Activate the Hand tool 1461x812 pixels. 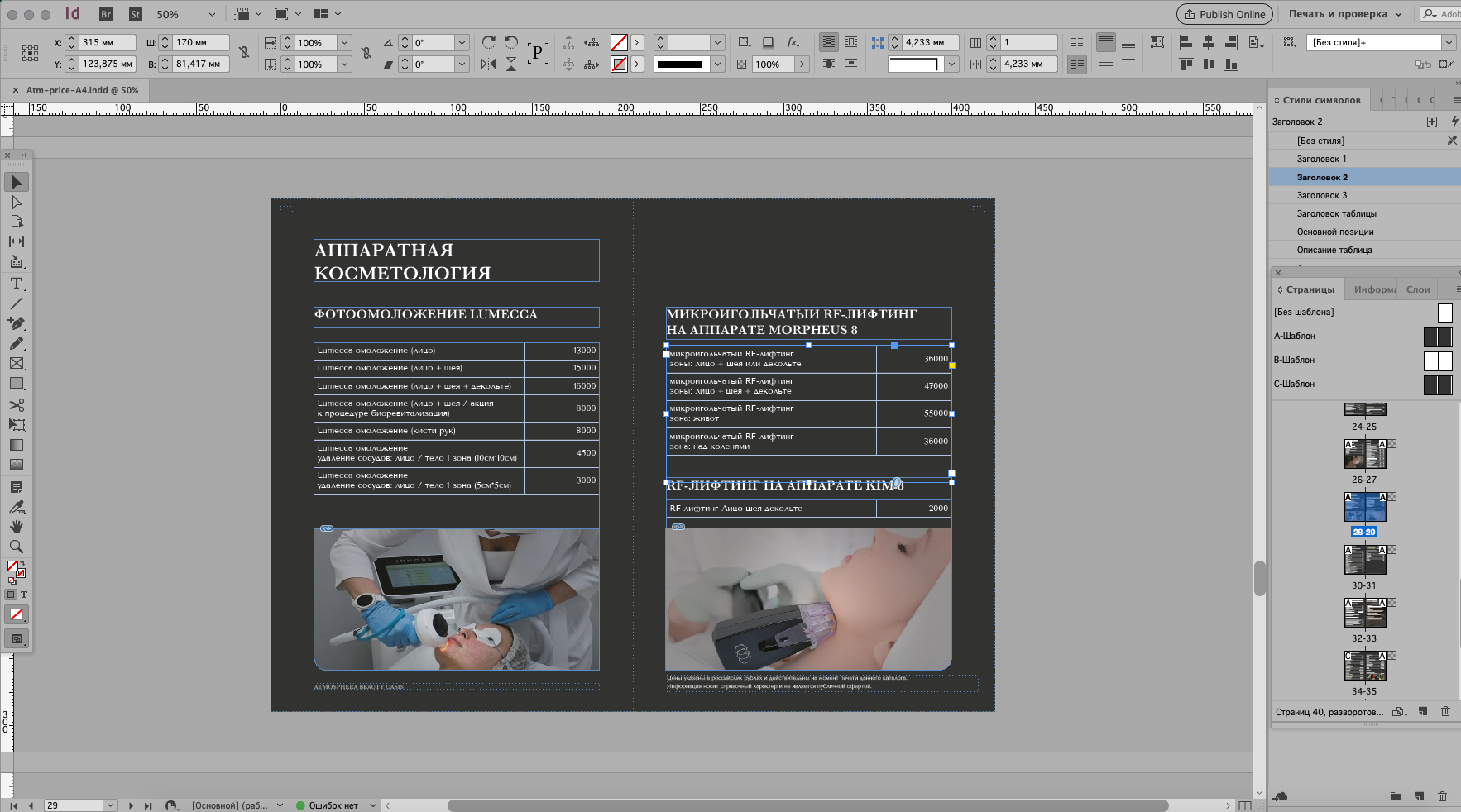point(17,527)
